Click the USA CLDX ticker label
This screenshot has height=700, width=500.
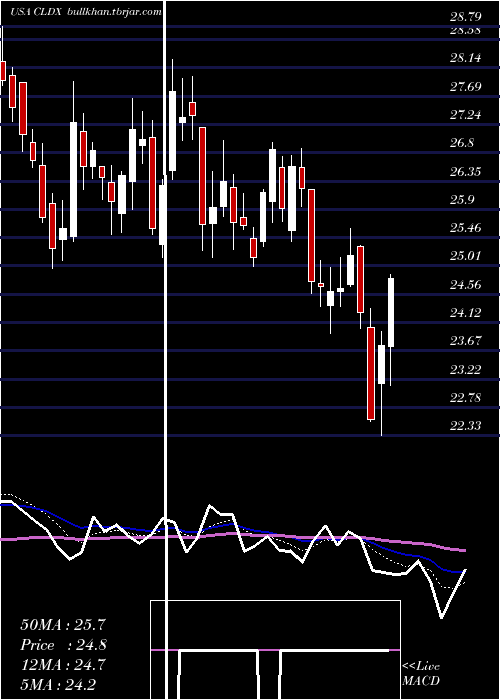click(37, 12)
